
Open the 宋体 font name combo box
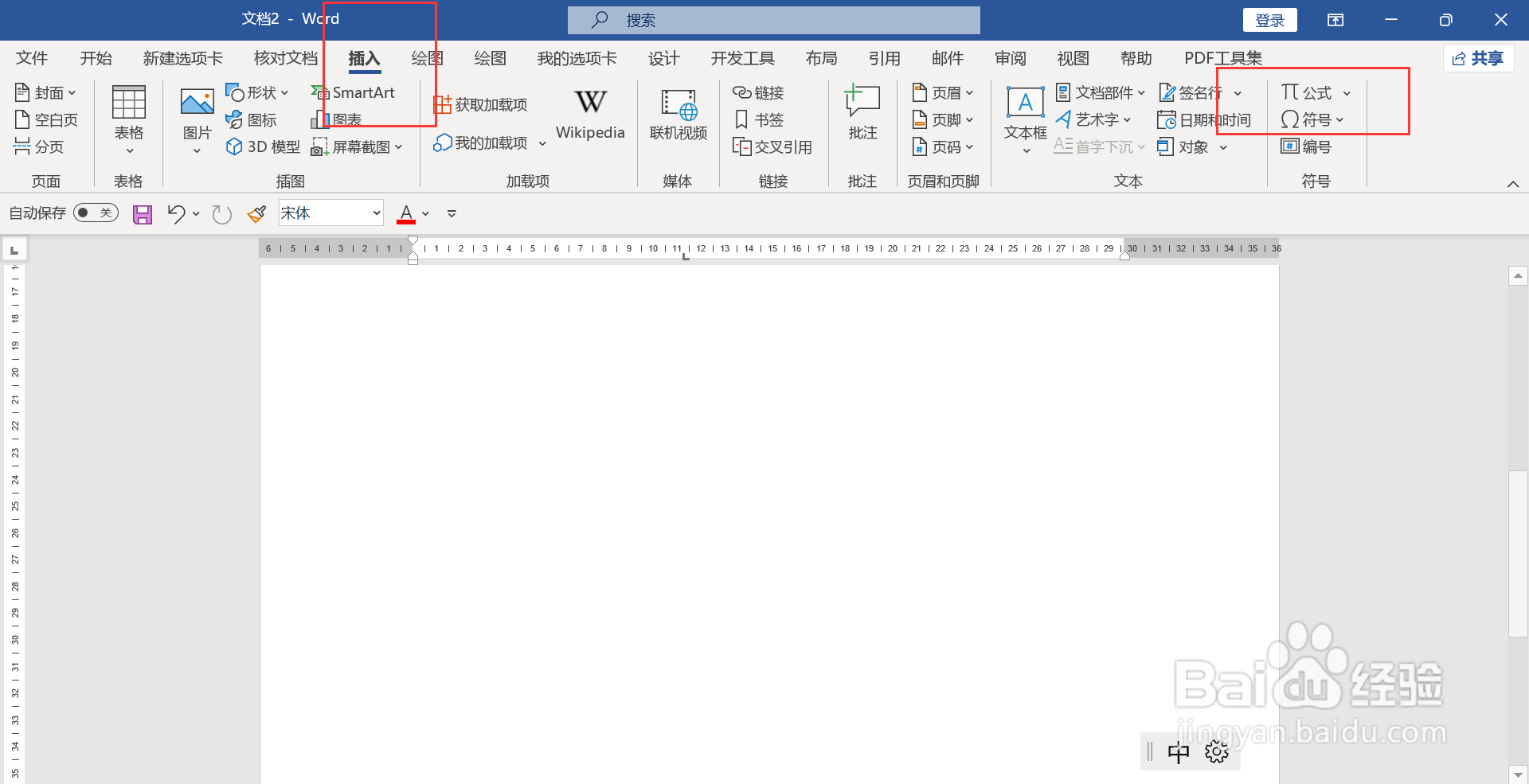(331, 213)
